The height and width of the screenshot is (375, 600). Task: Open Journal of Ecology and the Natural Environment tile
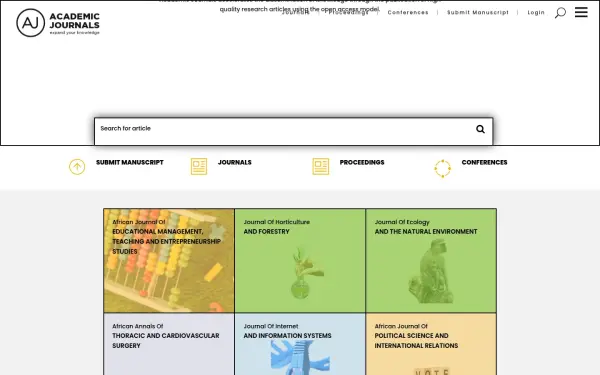tap(431, 261)
